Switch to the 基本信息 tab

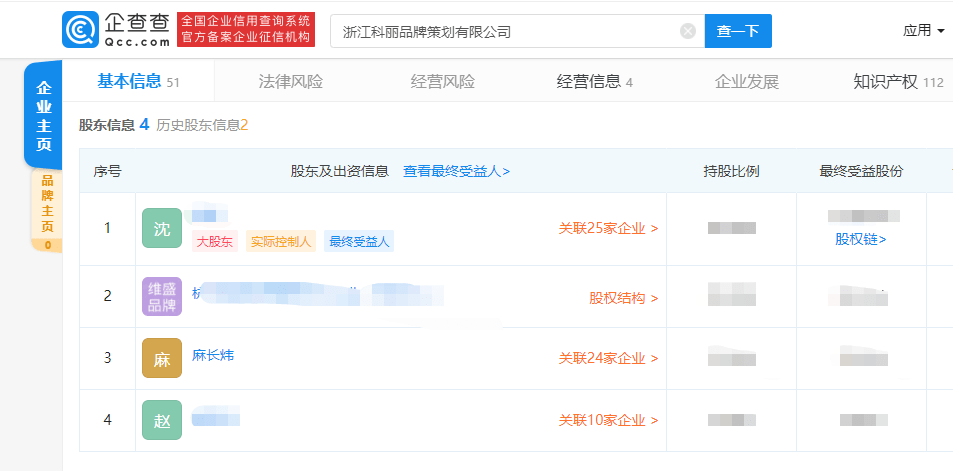click(138, 81)
